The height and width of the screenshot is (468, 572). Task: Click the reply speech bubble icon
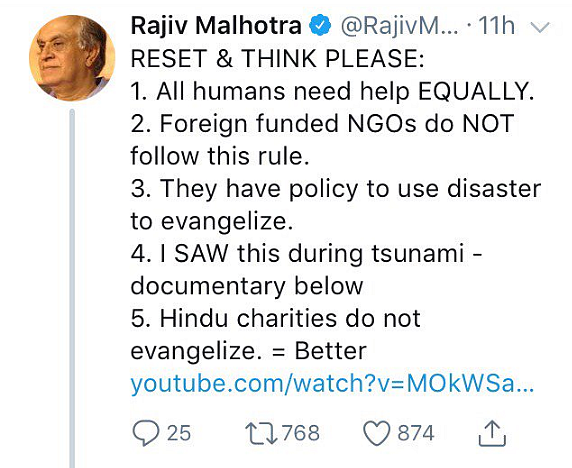[146, 433]
